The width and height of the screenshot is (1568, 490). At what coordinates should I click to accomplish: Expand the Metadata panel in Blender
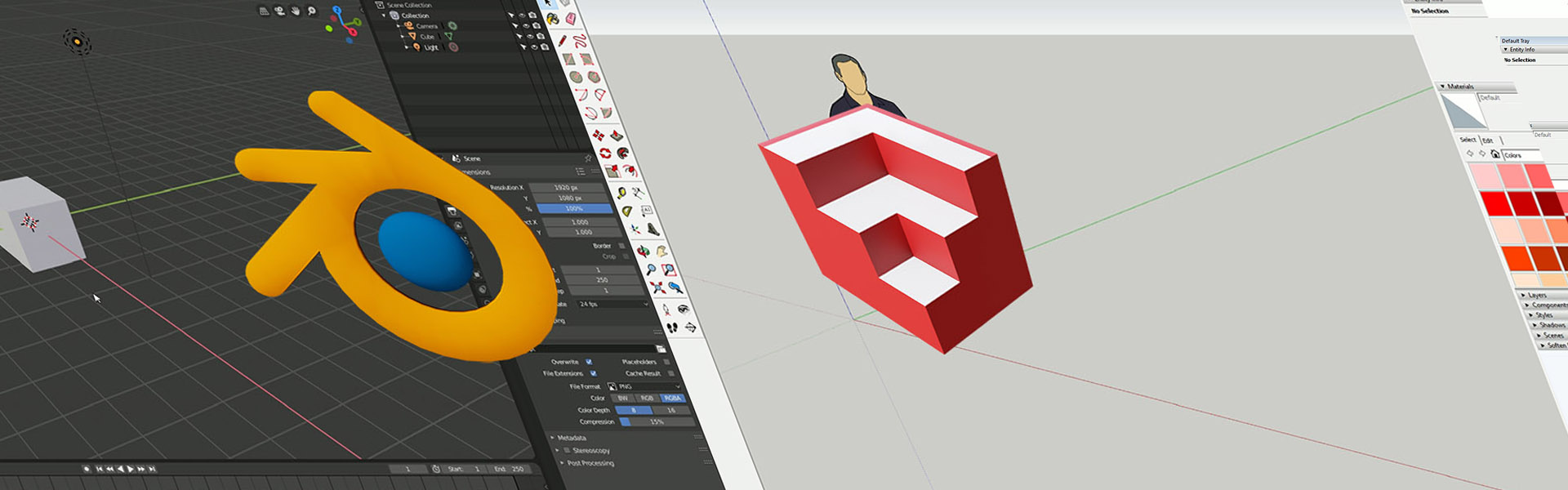click(552, 438)
